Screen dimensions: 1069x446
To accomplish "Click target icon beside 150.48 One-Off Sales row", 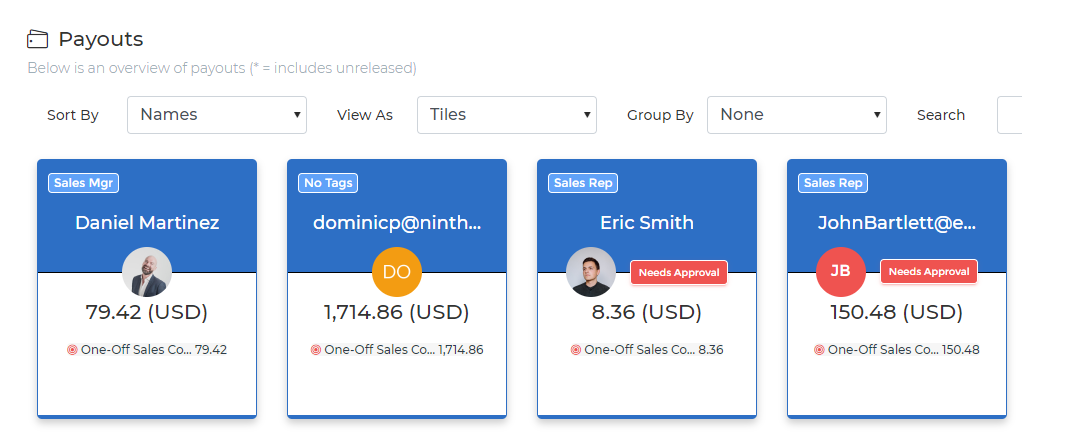I will 819,350.
